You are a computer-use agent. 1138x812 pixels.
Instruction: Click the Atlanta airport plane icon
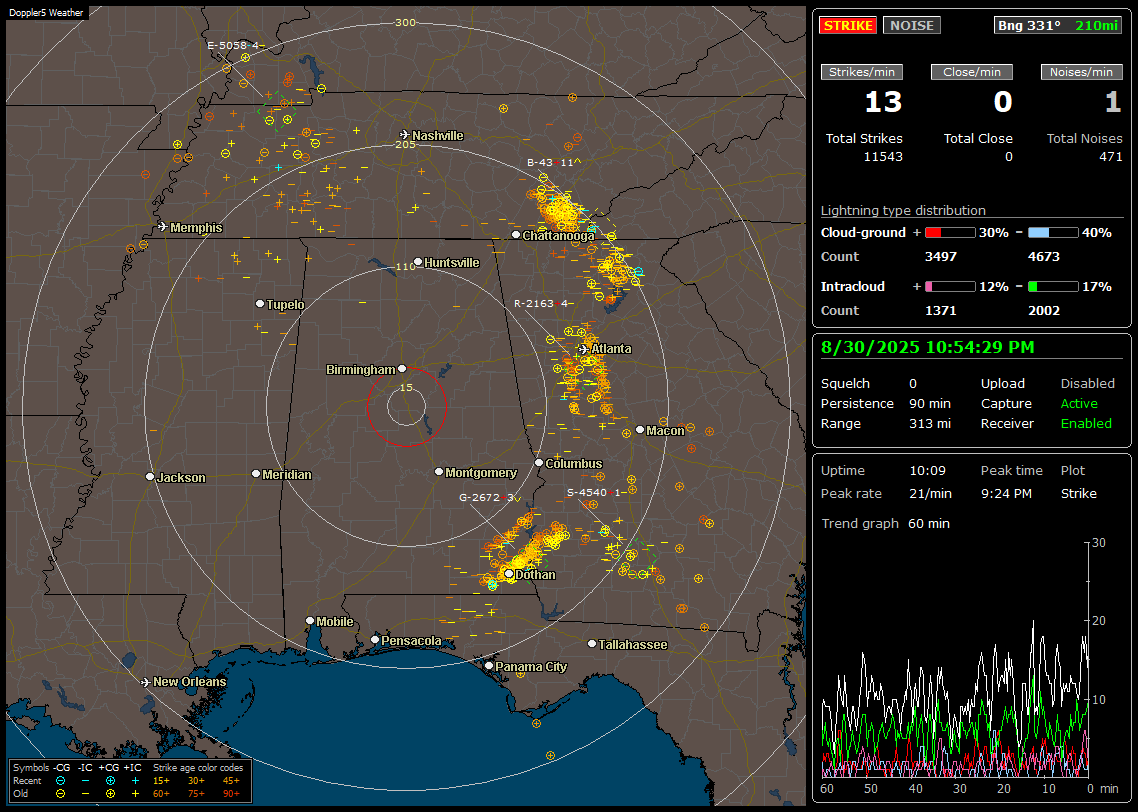coord(584,349)
